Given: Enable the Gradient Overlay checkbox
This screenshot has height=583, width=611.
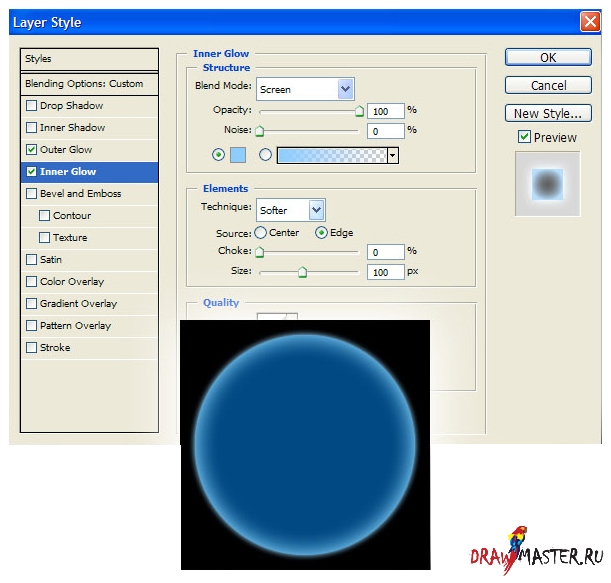Looking at the screenshot, I should click(31, 303).
